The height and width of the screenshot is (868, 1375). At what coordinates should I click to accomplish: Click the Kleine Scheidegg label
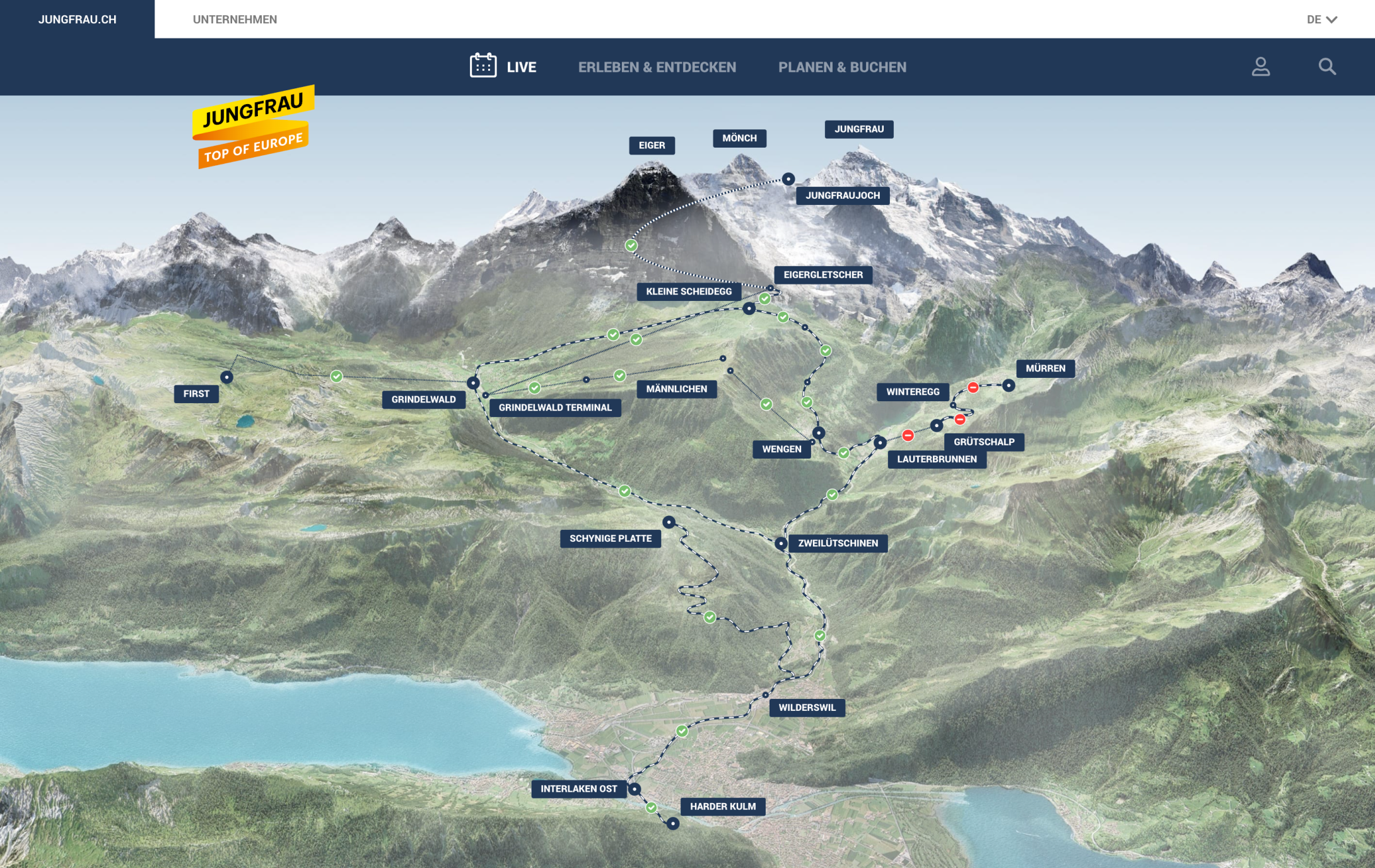[688, 292]
